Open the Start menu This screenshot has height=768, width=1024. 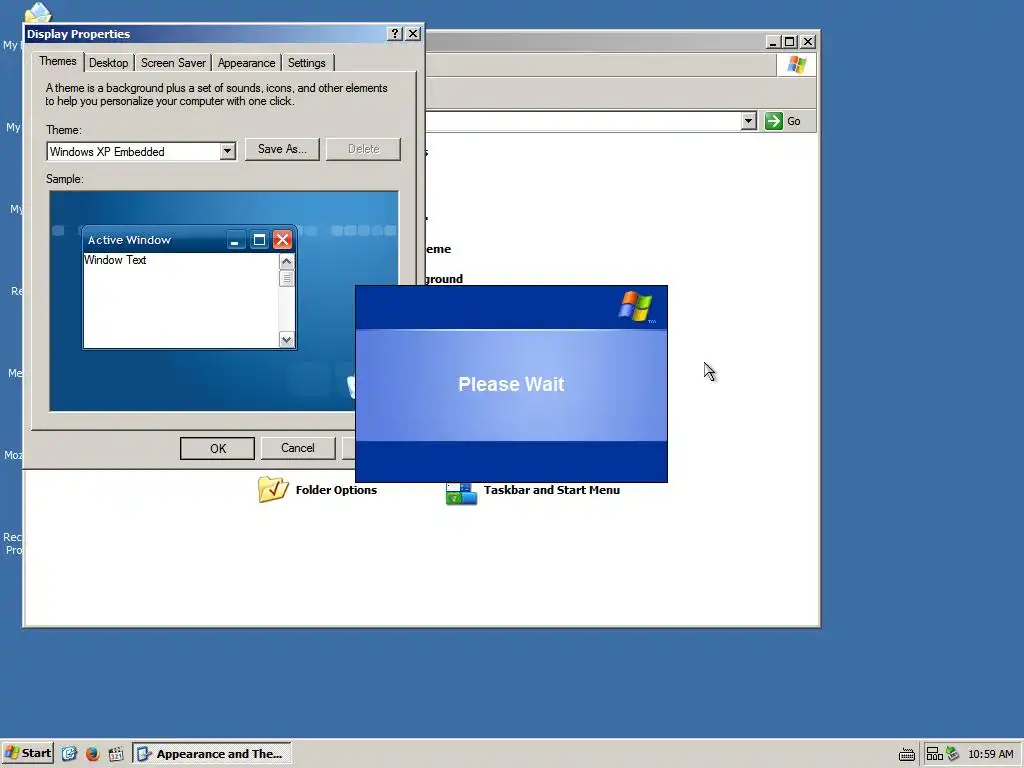(x=27, y=753)
